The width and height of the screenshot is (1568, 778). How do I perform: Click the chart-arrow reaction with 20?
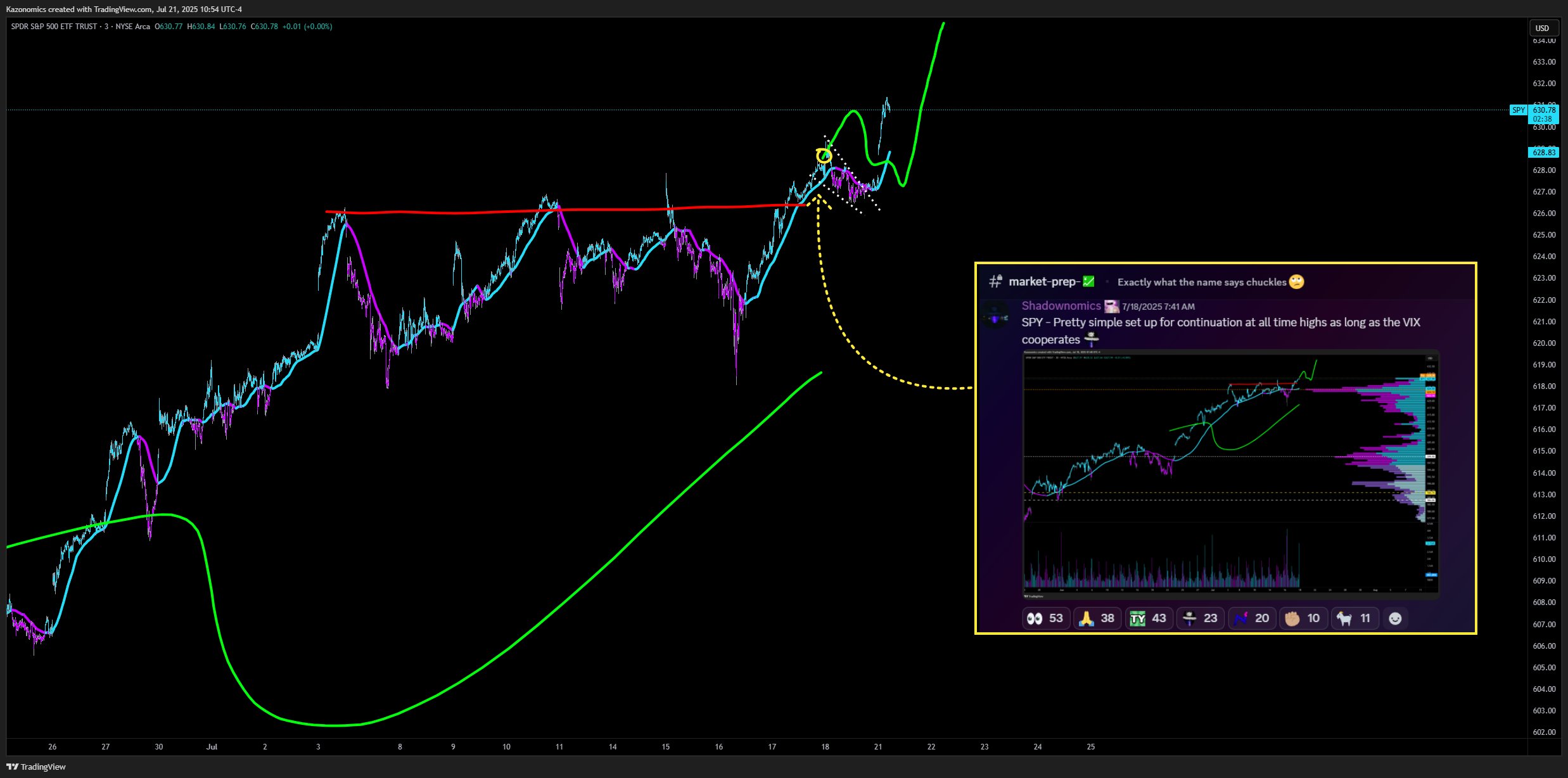coord(1252,618)
